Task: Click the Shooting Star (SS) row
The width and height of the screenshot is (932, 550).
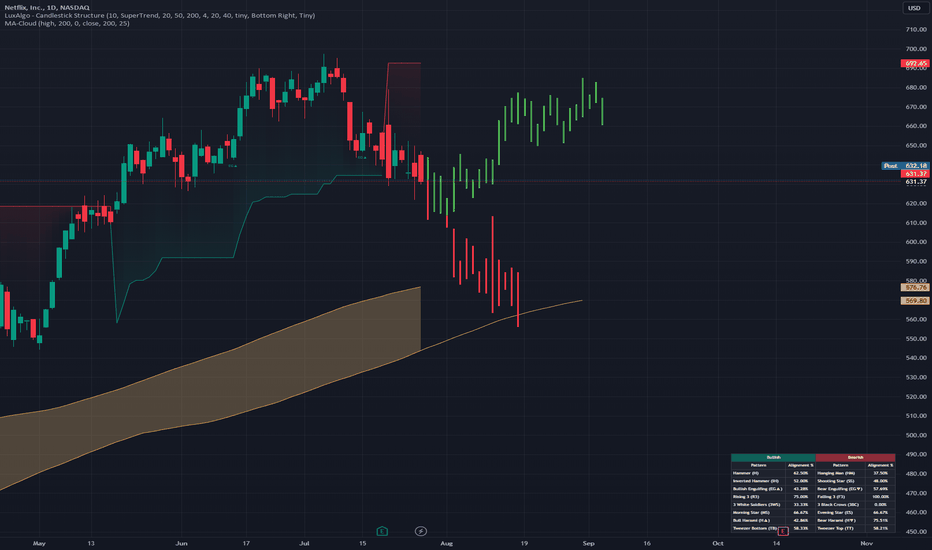Action: pyautogui.click(x=855, y=481)
